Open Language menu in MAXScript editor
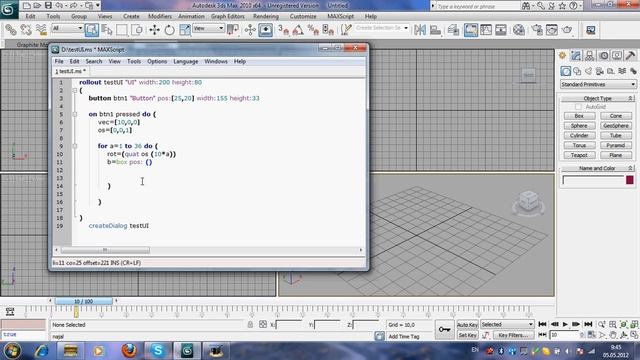640x360 pixels. click(185, 62)
